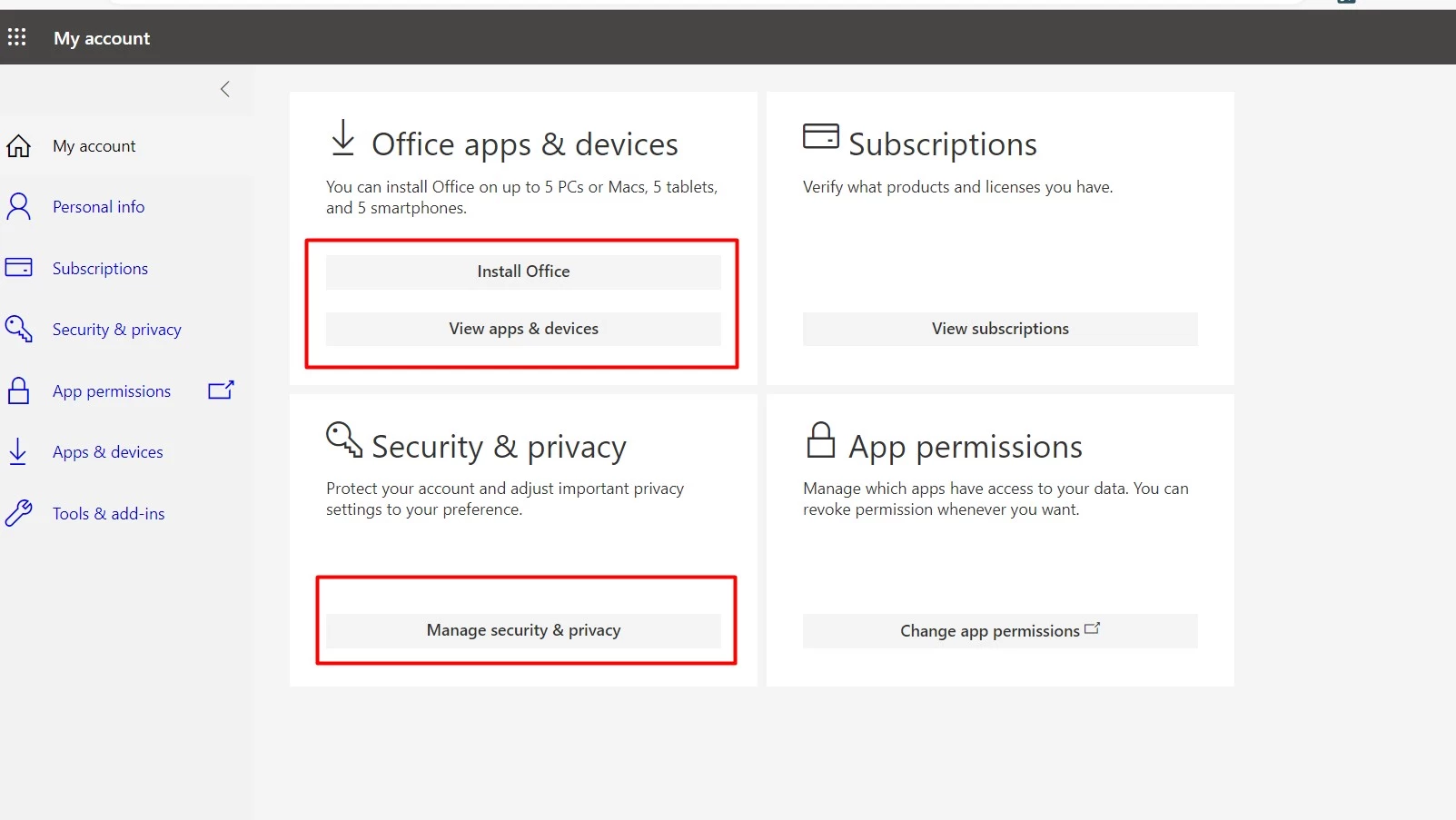The width and height of the screenshot is (1456, 820).
Task: Click View subscriptions button
Action: (x=1000, y=329)
